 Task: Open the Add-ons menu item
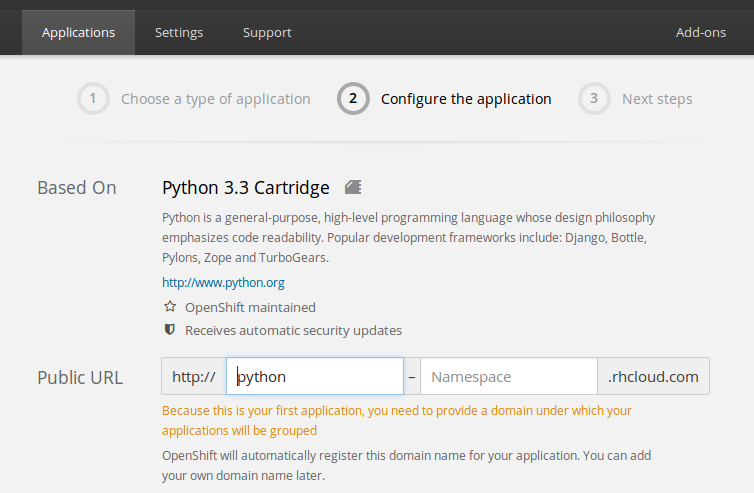[701, 32]
